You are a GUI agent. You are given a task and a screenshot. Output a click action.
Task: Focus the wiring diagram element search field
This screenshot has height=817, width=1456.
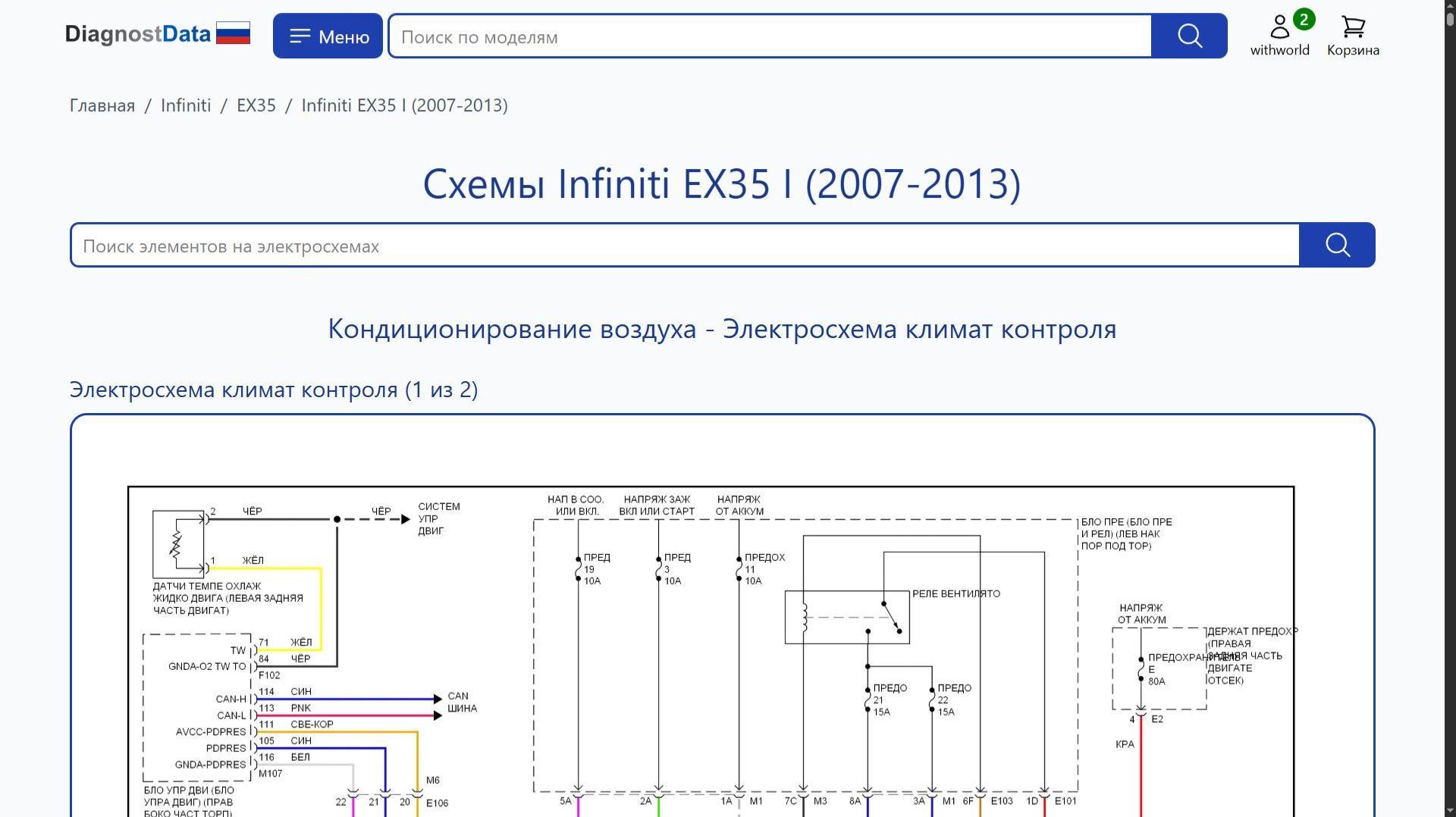(686, 245)
